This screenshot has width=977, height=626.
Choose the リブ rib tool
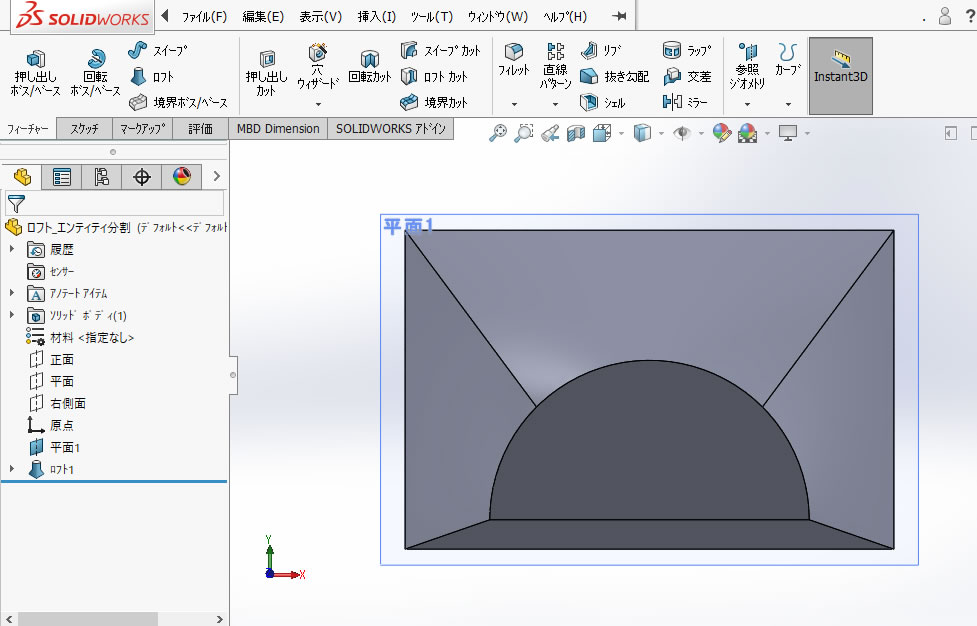601,50
